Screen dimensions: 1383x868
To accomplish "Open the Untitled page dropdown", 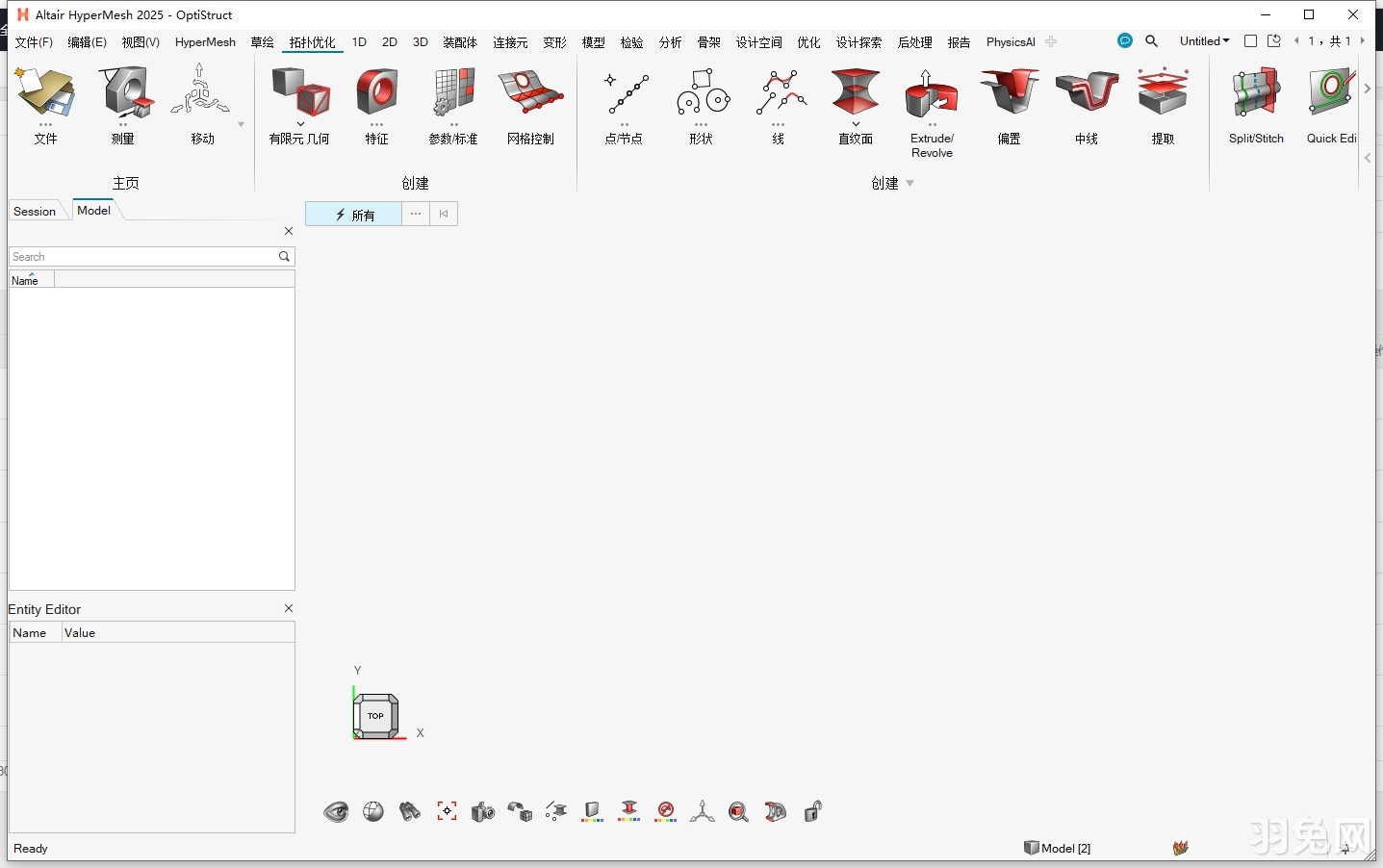I will tap(1204, 41).
